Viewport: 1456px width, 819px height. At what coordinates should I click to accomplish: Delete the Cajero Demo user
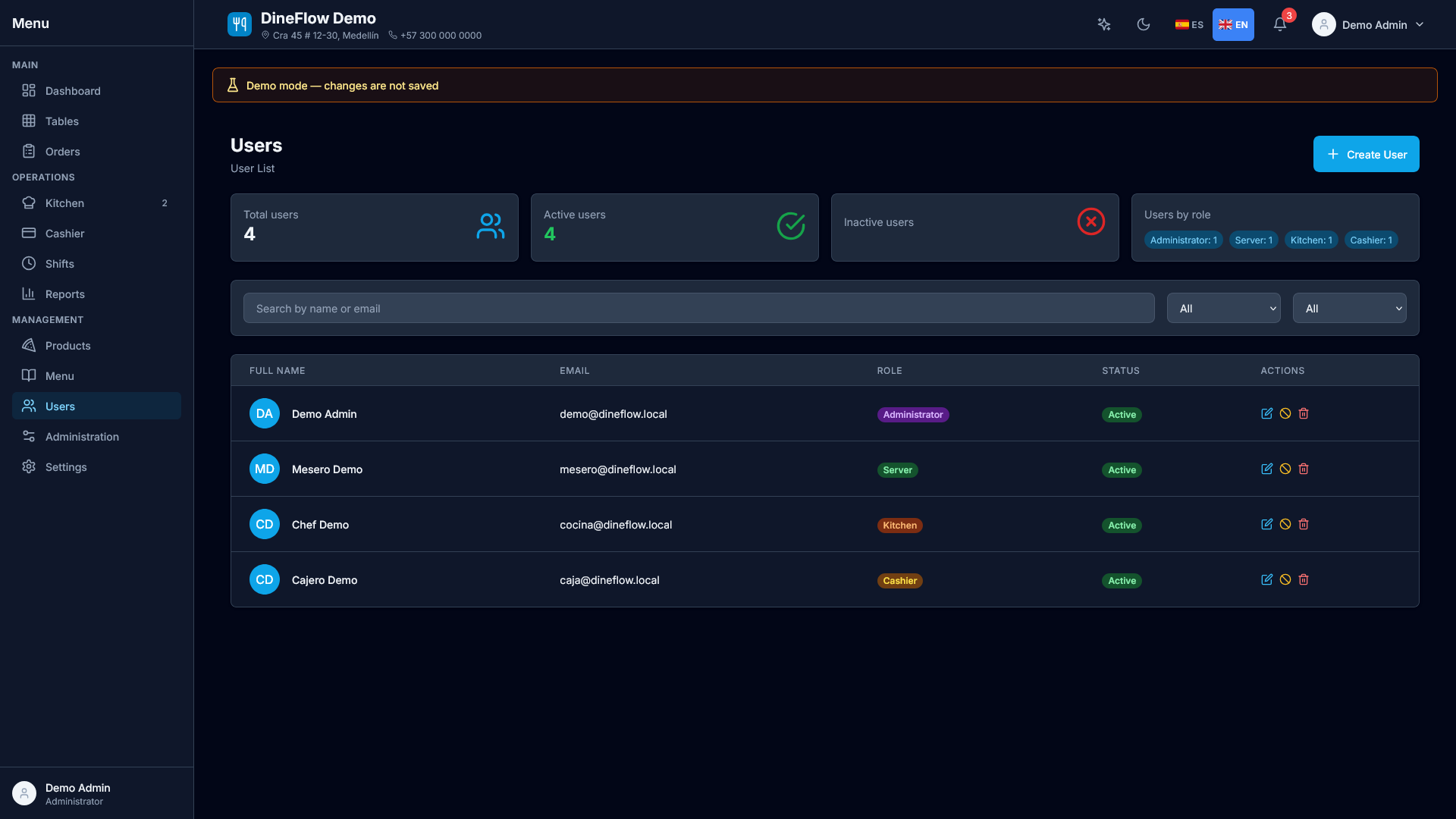point(1304,579)
